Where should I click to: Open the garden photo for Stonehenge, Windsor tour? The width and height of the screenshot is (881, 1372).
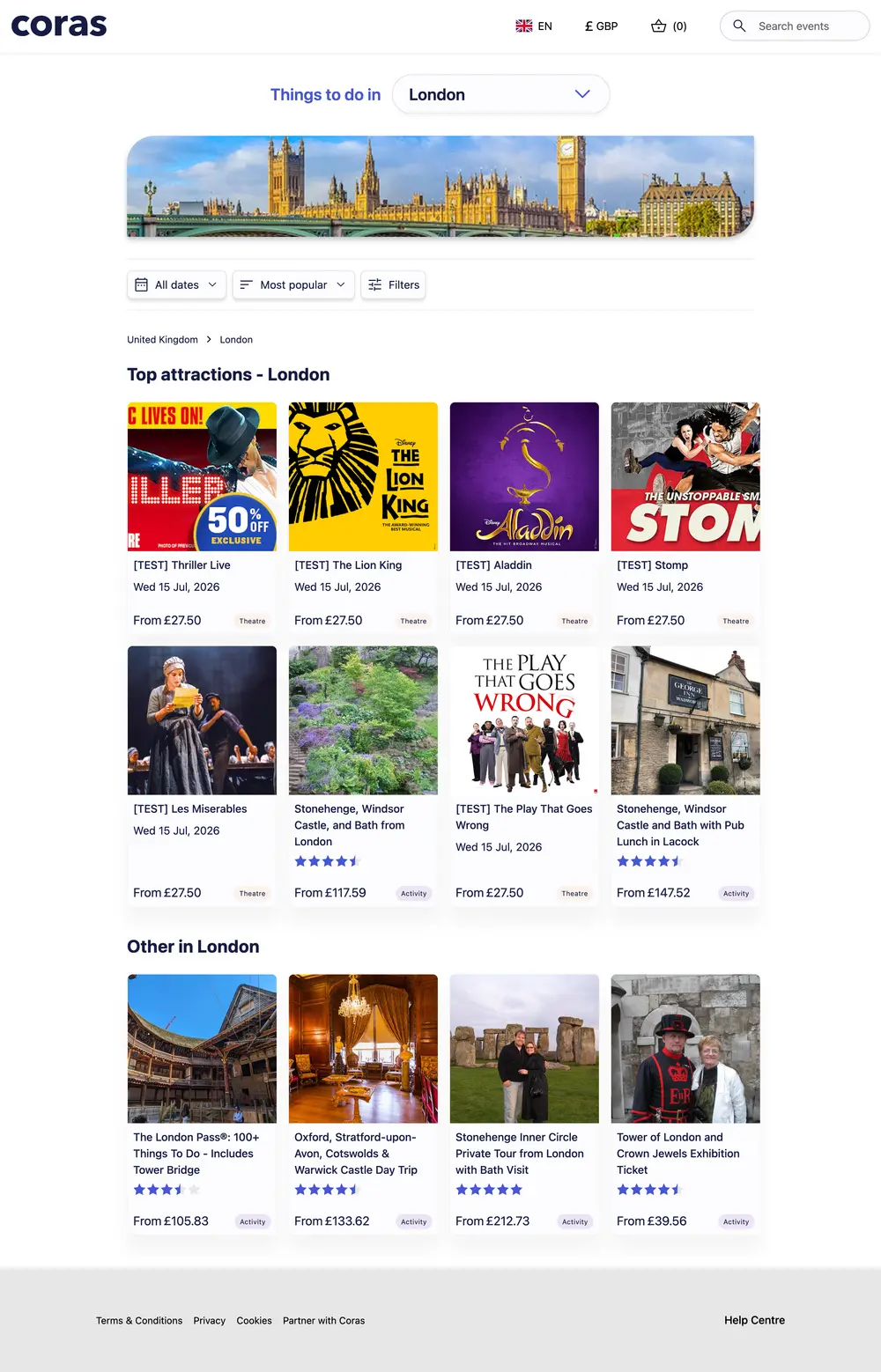[x=363, y=720]
